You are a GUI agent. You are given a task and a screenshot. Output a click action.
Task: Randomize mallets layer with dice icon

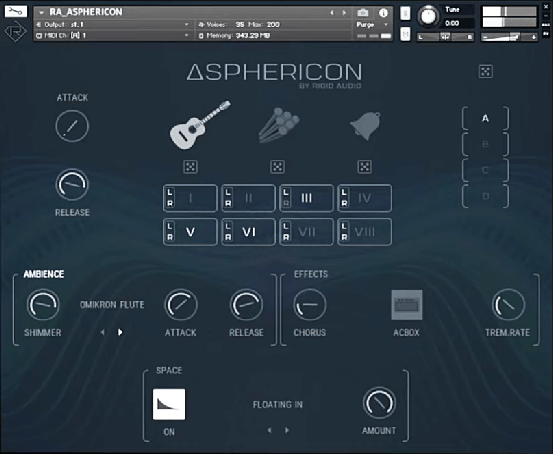click(x=277, y=167)
